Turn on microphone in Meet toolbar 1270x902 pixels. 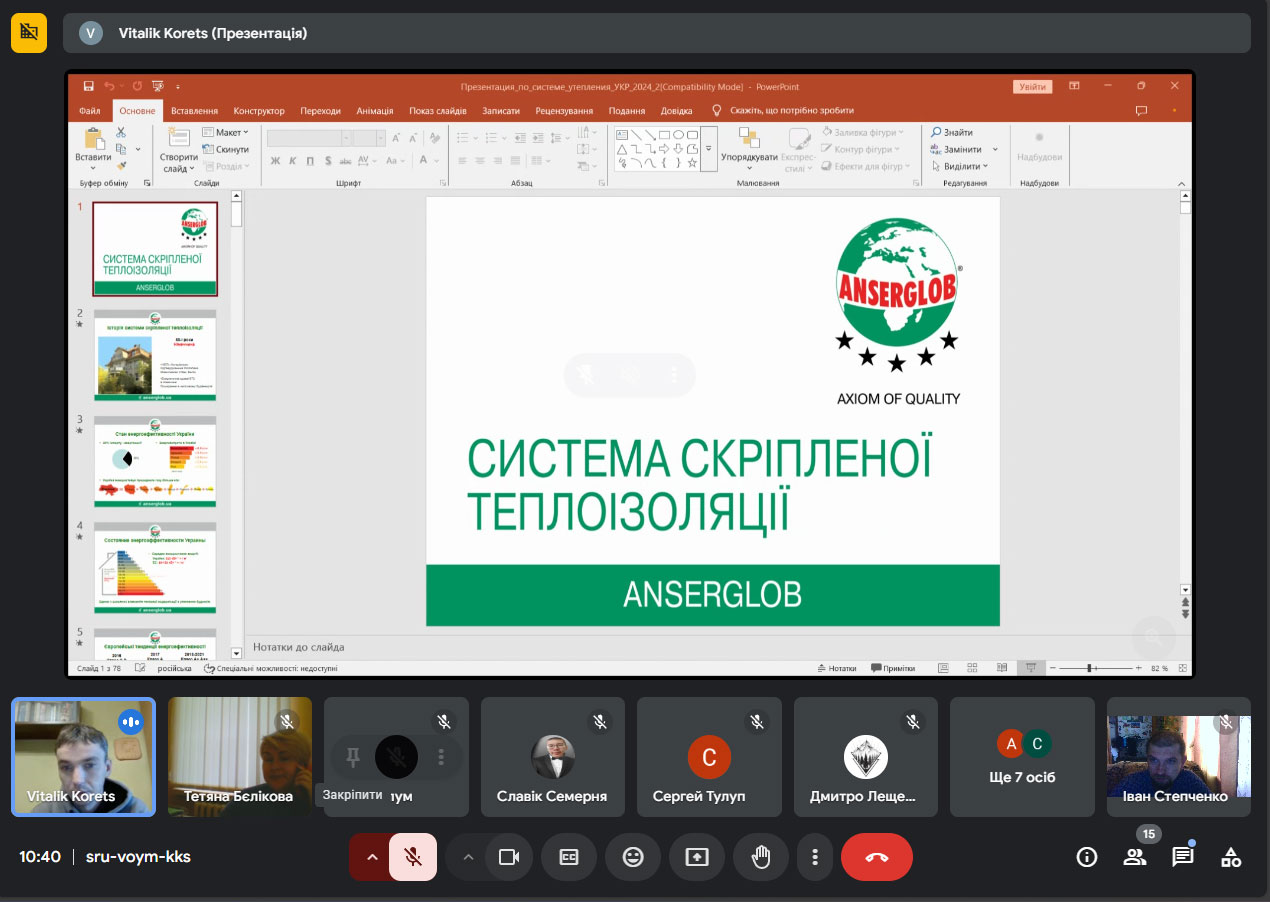(x=412, y=857)
